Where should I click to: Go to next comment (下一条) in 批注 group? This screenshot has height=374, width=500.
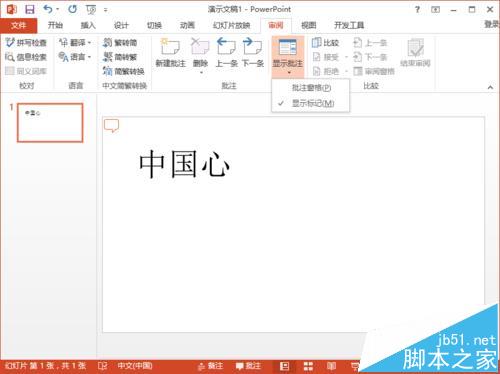(253, 53)
